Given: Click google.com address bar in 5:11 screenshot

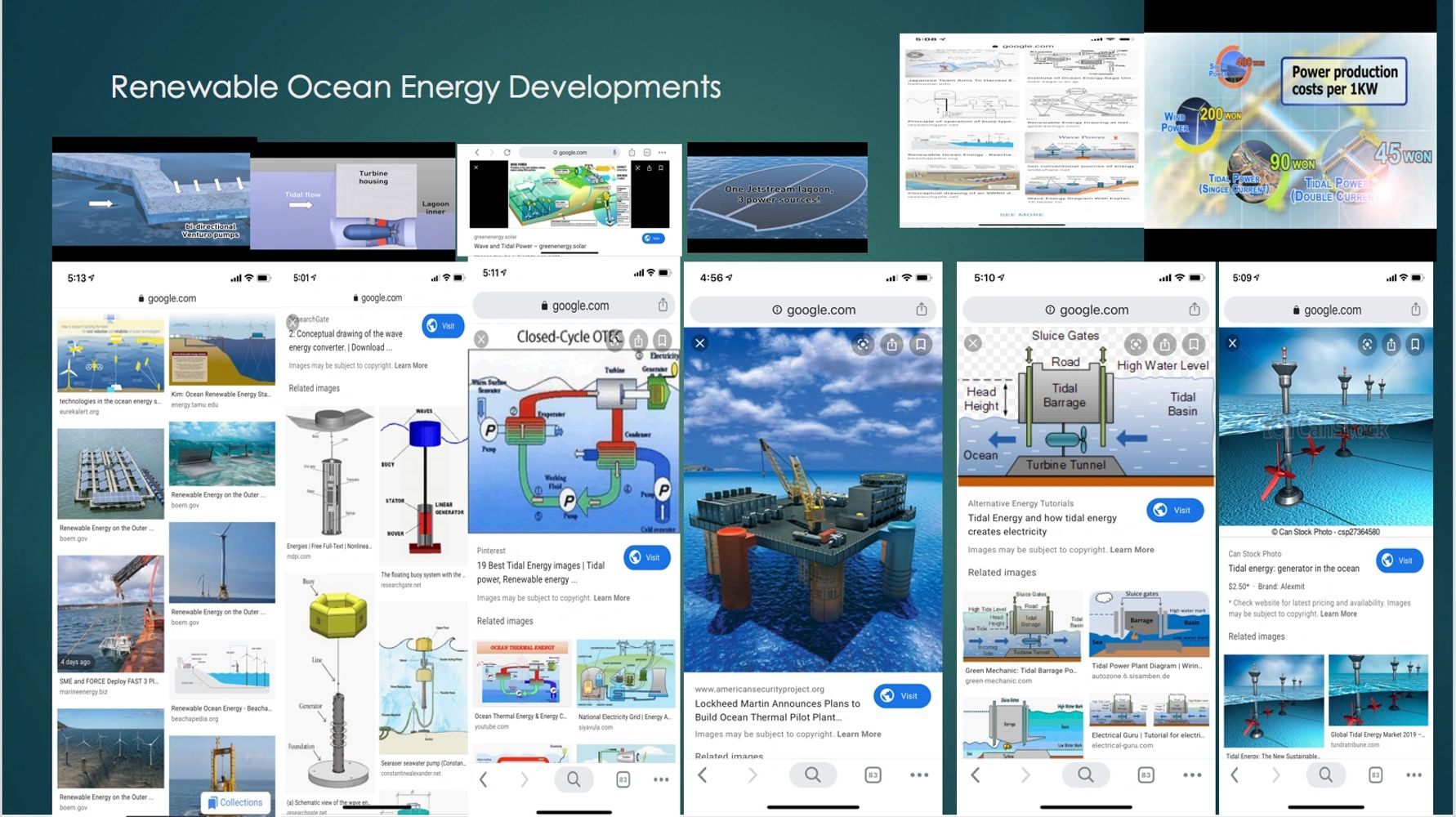Looking at the screenshot, I should 574,306.
